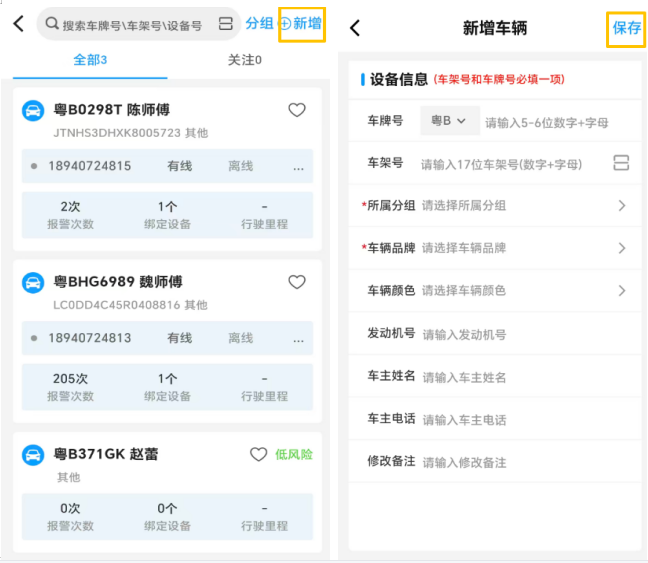Open more options for device 18940724813

pos(298,339)
